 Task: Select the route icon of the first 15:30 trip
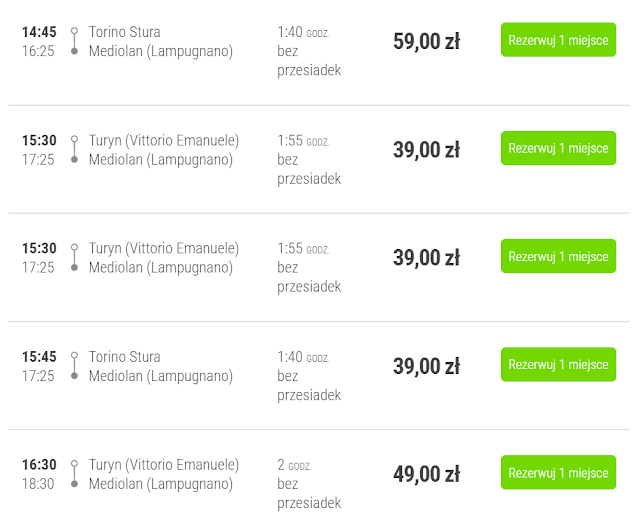[x=74, y=149]
